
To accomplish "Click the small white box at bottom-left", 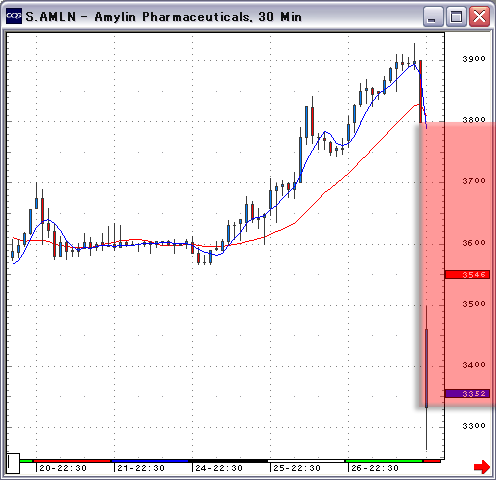I will tap(13, 463).
